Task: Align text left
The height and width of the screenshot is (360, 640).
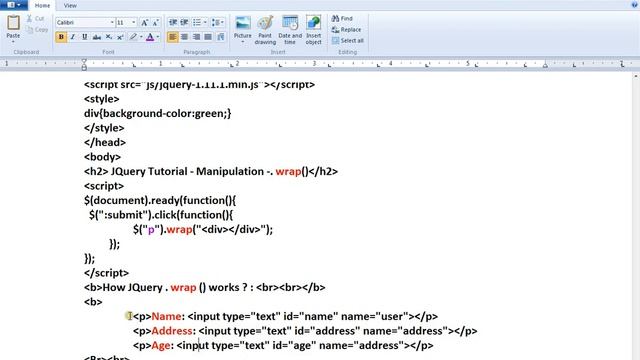Action: point(173,37)
